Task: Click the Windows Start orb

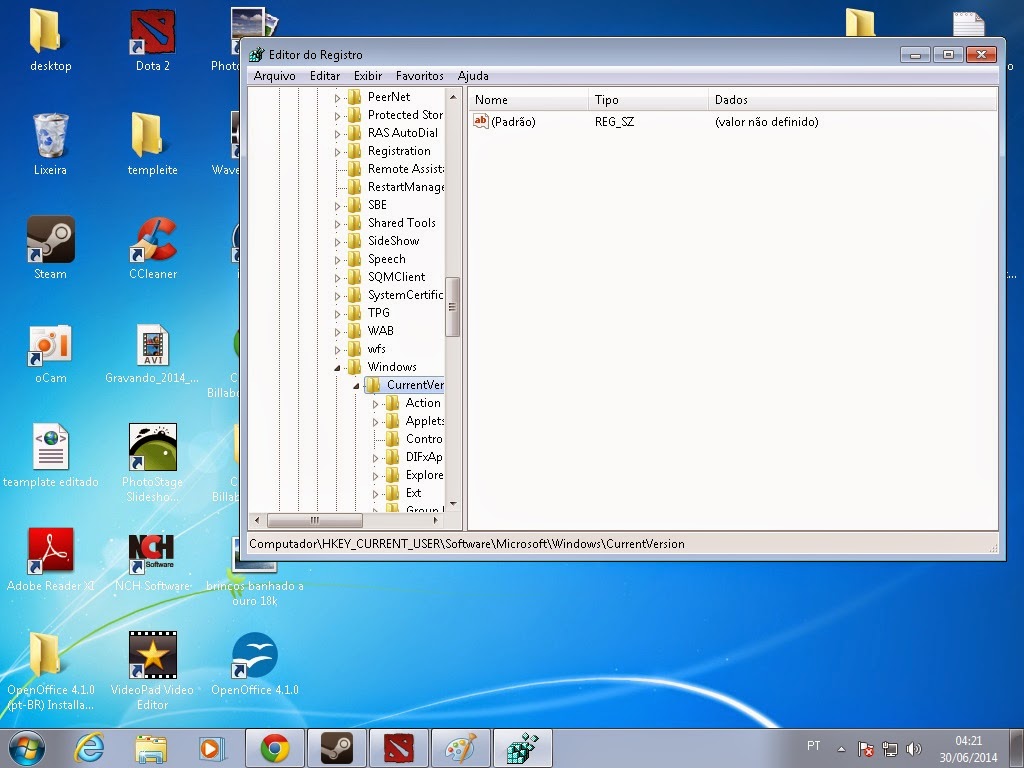Action: 27,748
